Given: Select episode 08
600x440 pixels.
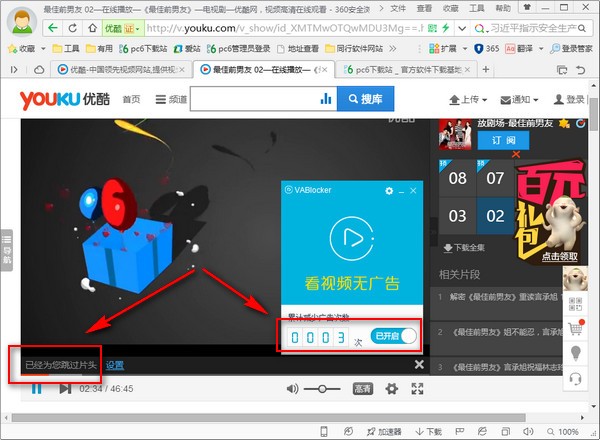Looking at the screenshot, I should point(458,178).
